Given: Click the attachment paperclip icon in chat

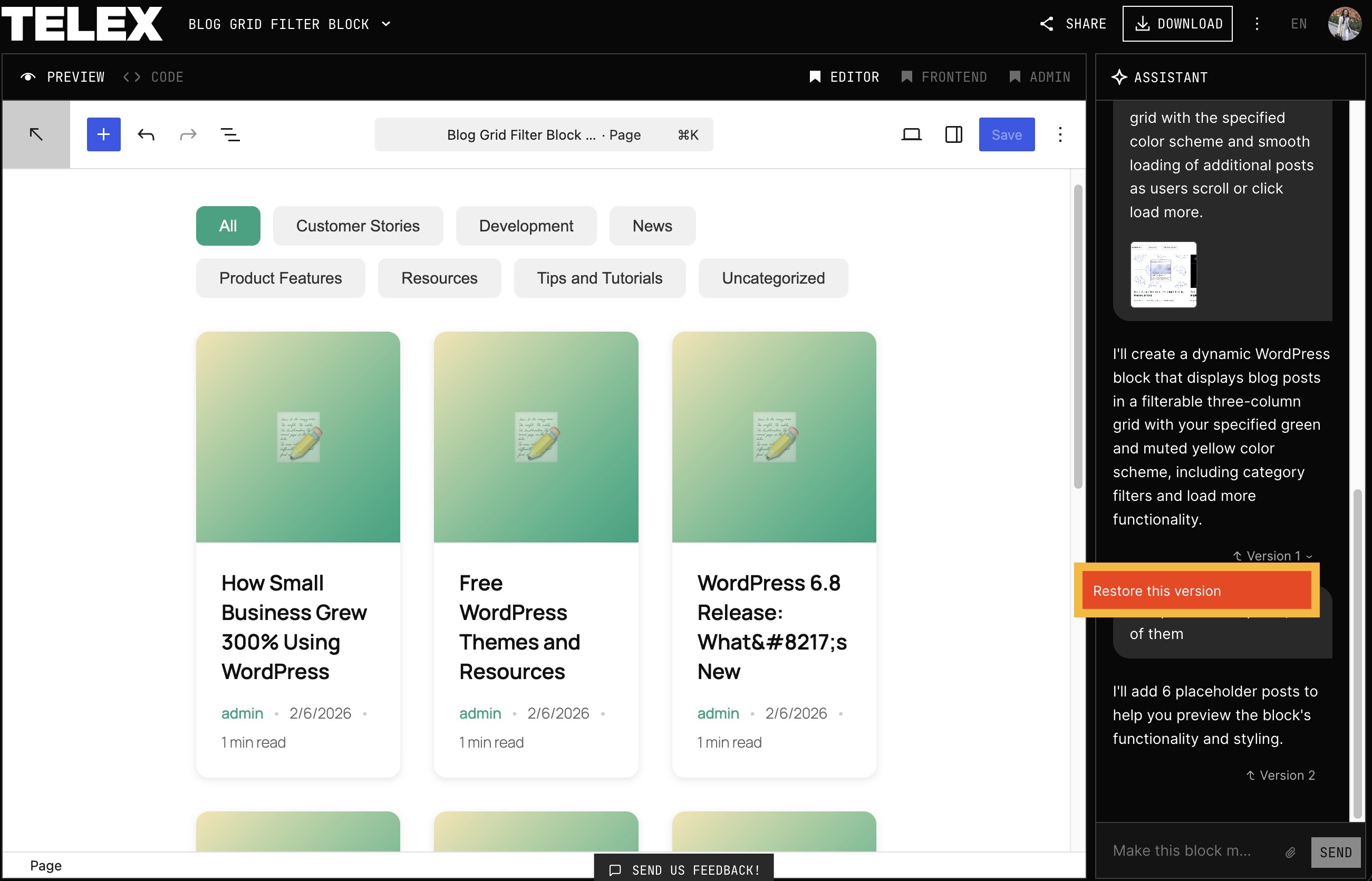Looking at the screenshot, I should coord(1290,853).
